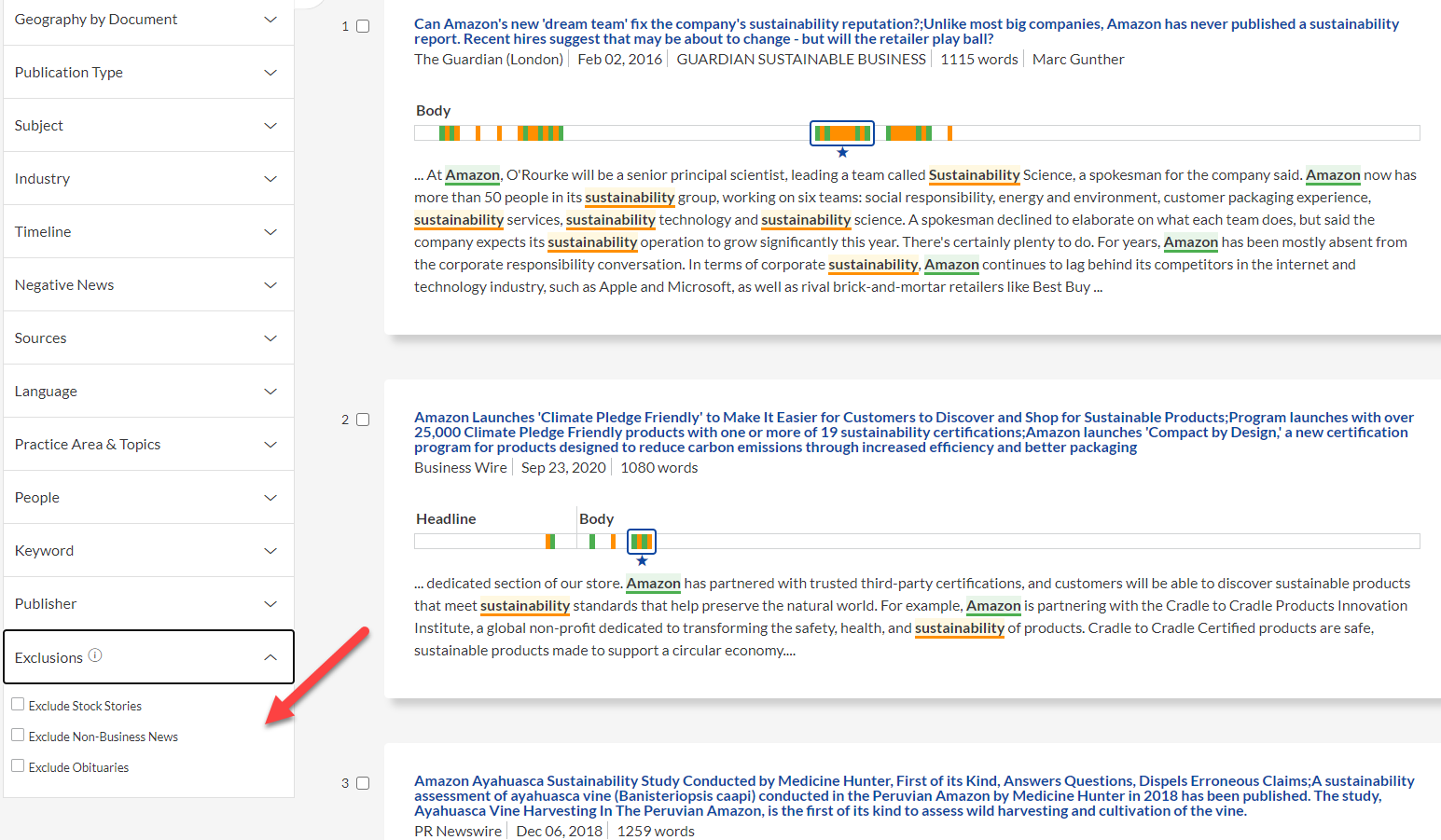Expand the Sources filter
Screen dimensions: 1441x840
pyautogui.click(x=148, y=337)
